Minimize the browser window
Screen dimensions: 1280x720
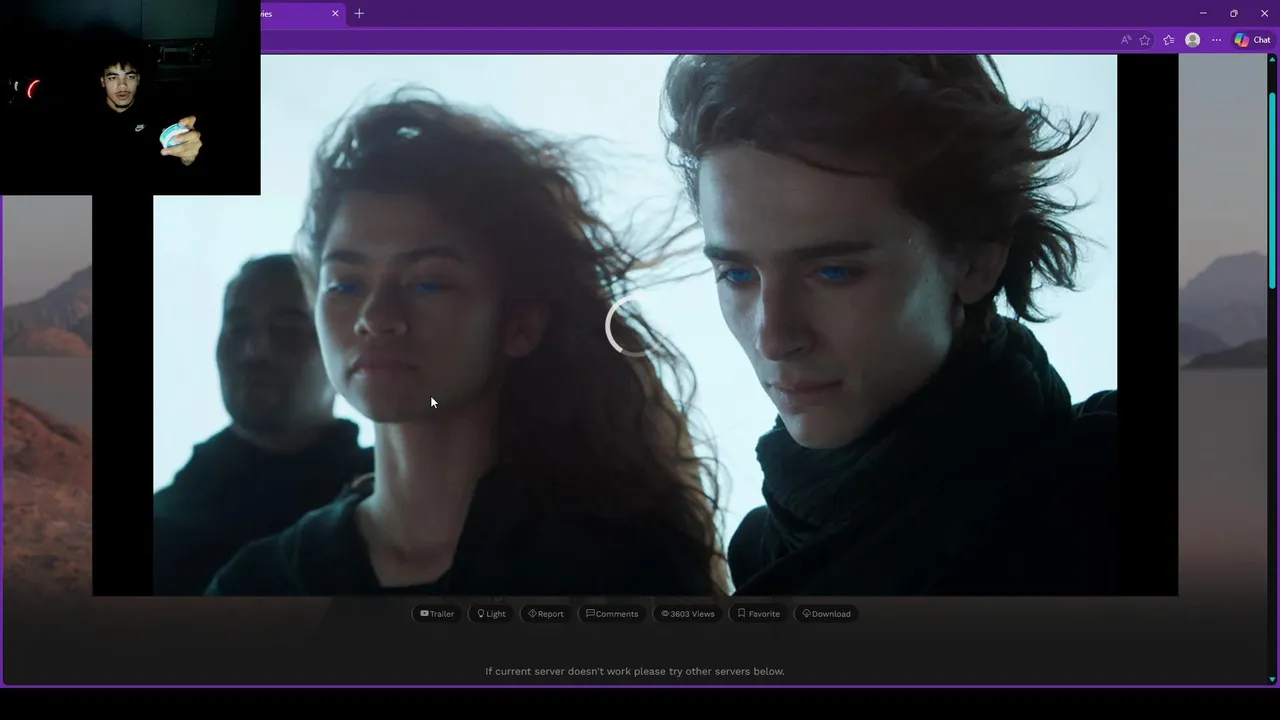click(1203, 13)
